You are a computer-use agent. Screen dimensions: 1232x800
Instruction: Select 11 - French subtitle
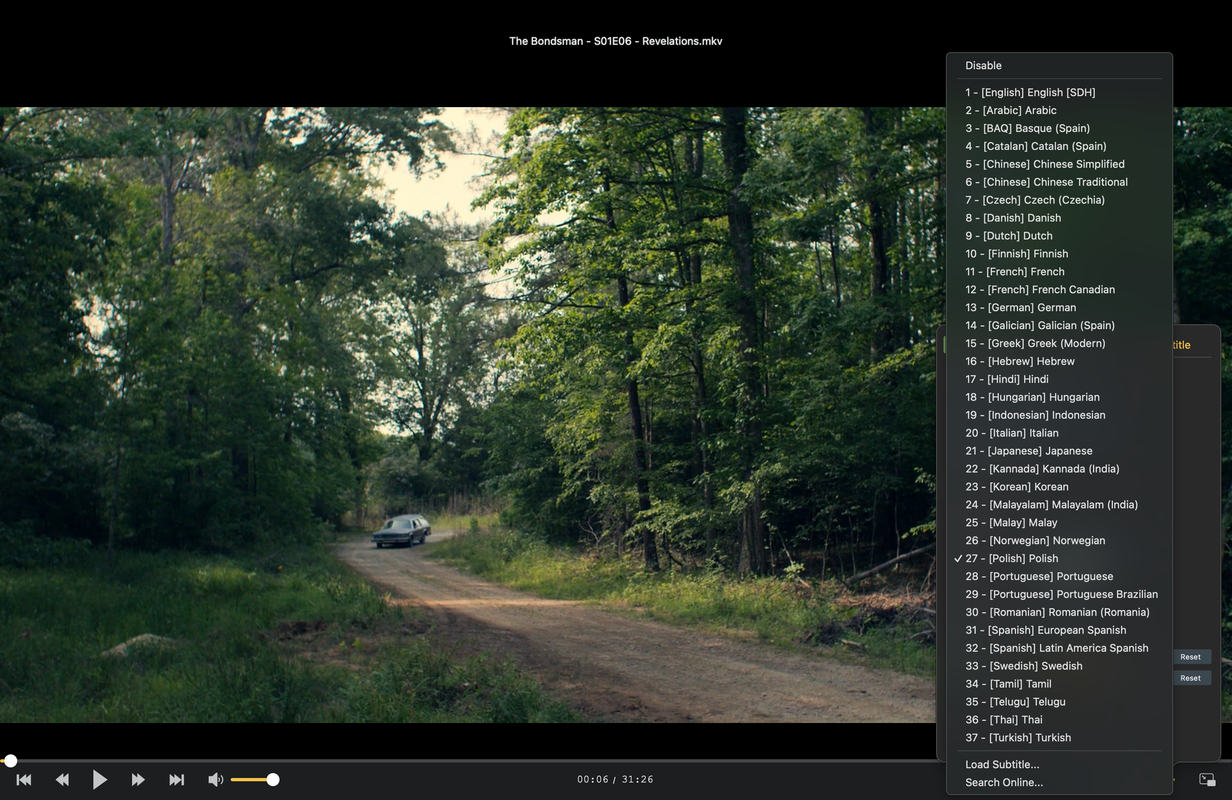pyautogui.click(x=1059, y=273)
